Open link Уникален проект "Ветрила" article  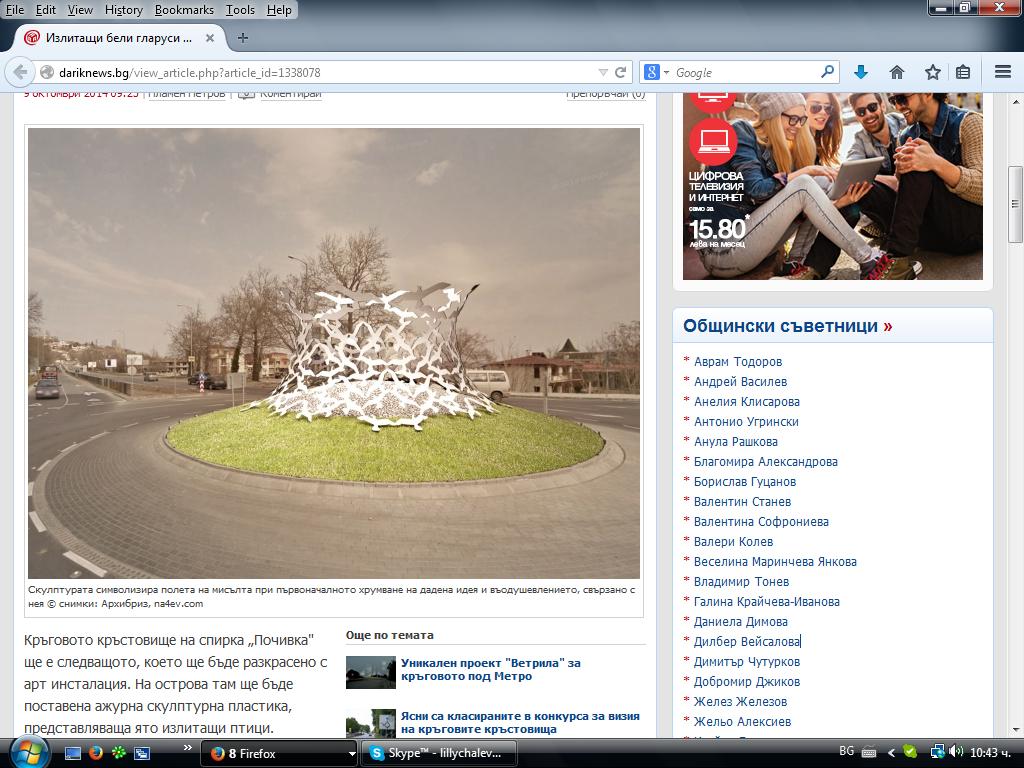(490, 669)
